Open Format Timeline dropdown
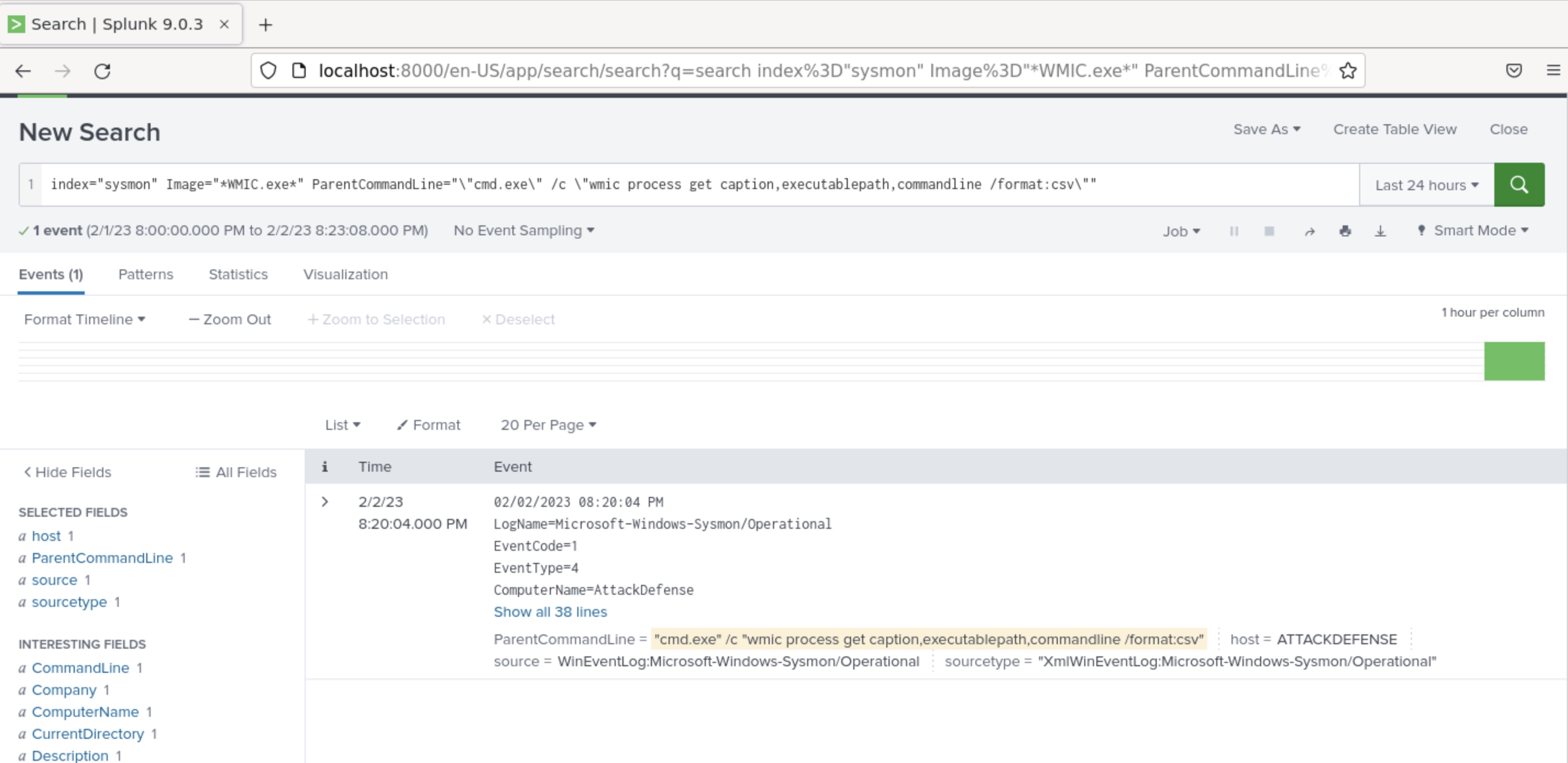 (85, 319)
